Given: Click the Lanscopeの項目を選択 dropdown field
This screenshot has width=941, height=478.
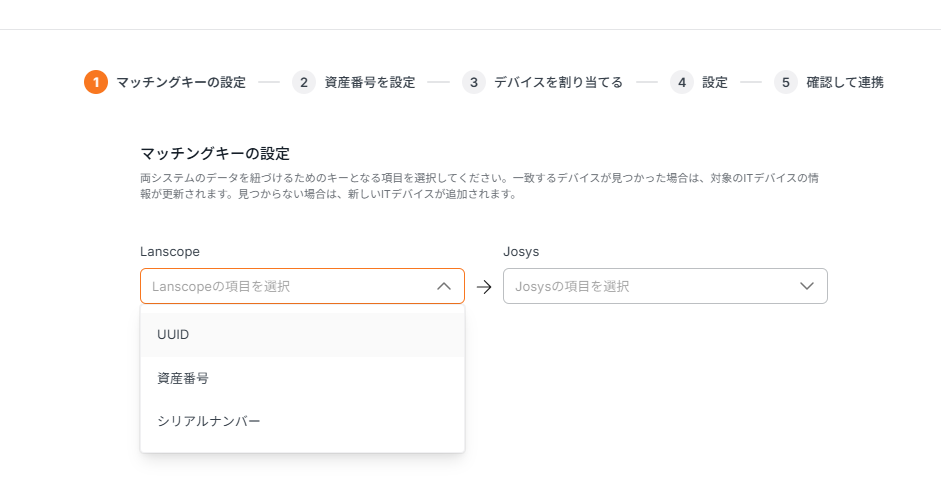Looking at the screenshot, I should tap(290, 286).
